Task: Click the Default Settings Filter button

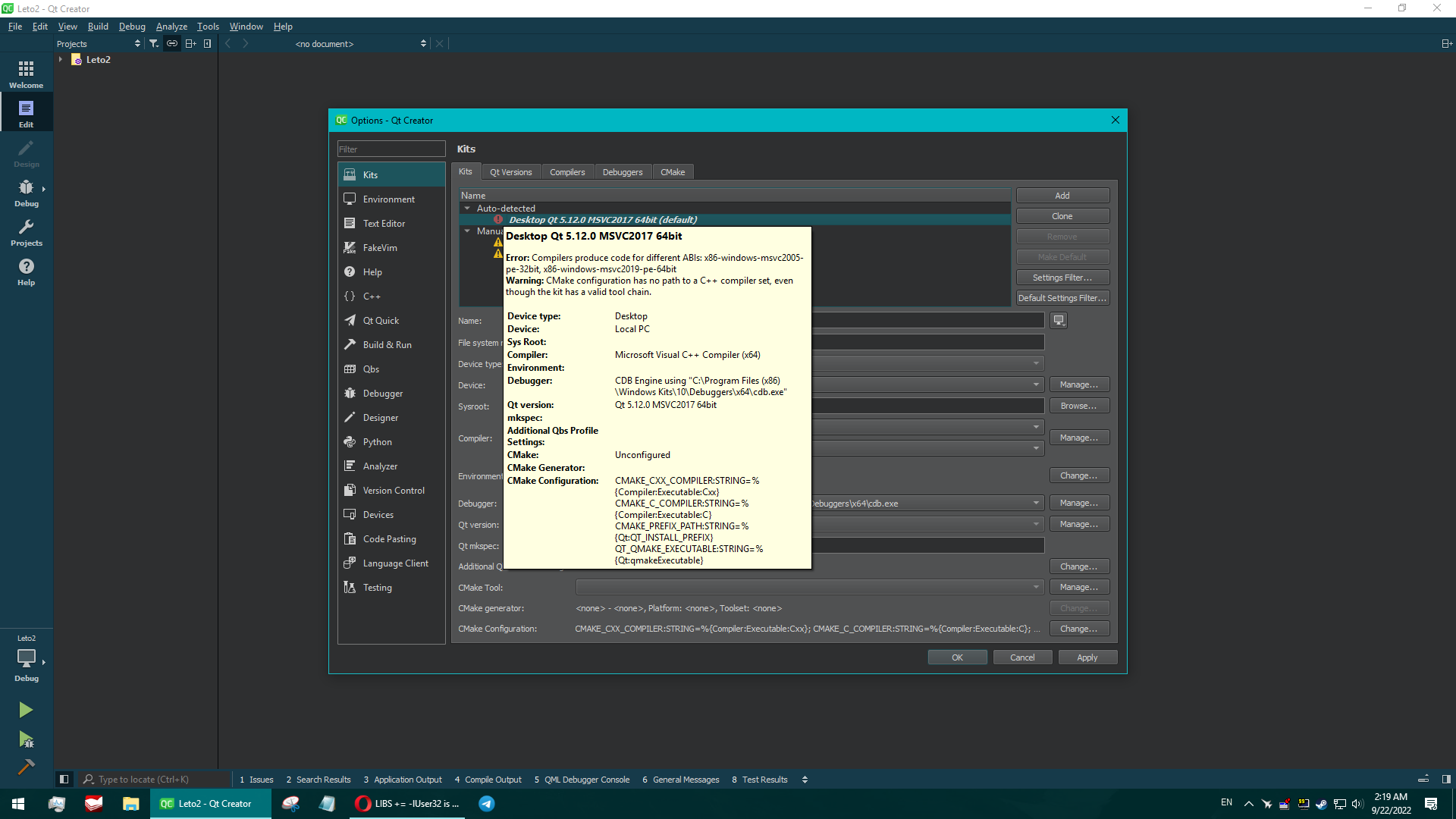Action: pyautogui.click(x=1062, y=298)
